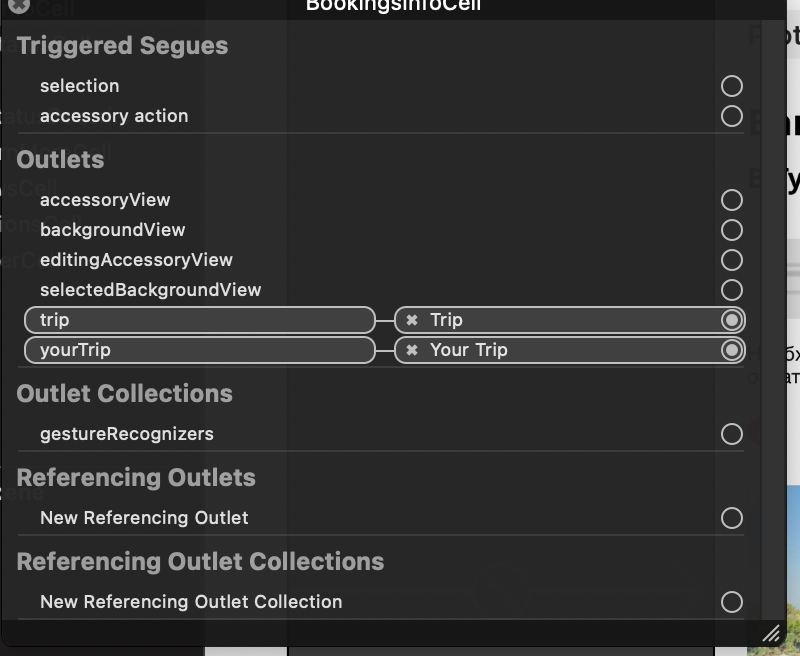Click the editingAccessoryView outlet connection circle
The image size is (800, 656).
[732, 260]
